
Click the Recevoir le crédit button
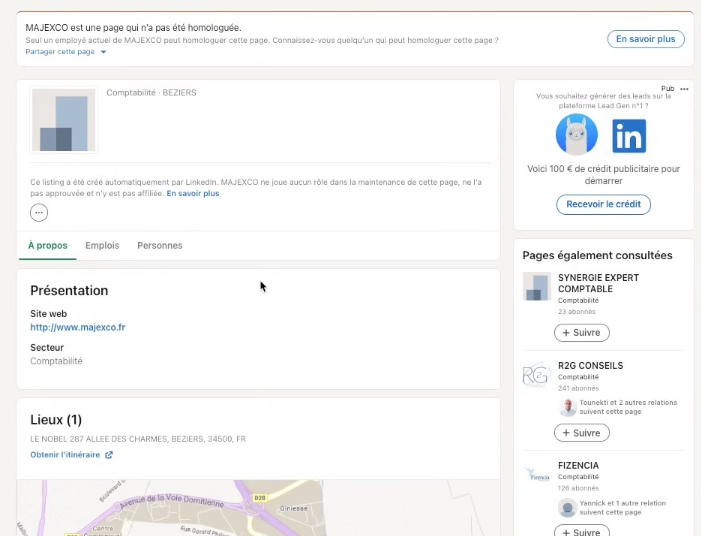(x=603, y=204)
